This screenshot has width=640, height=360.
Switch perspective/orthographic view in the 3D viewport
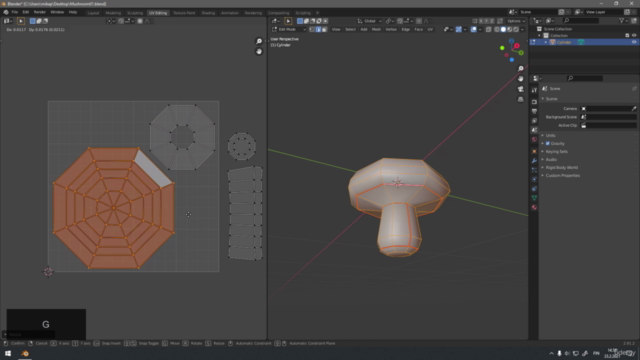520,99
